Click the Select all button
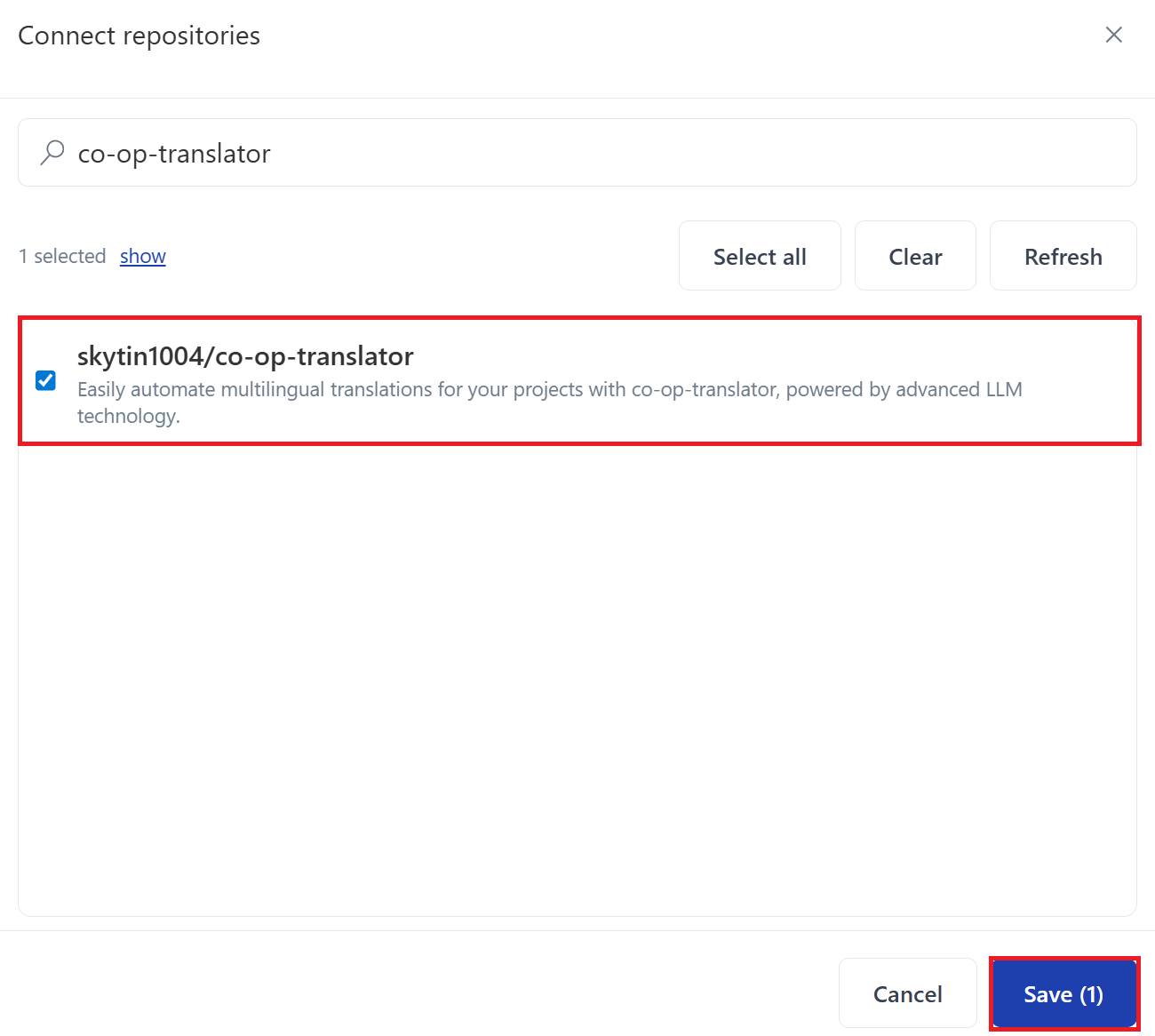The height and width of the screenshot is (1036, 1155). (760, 255)
